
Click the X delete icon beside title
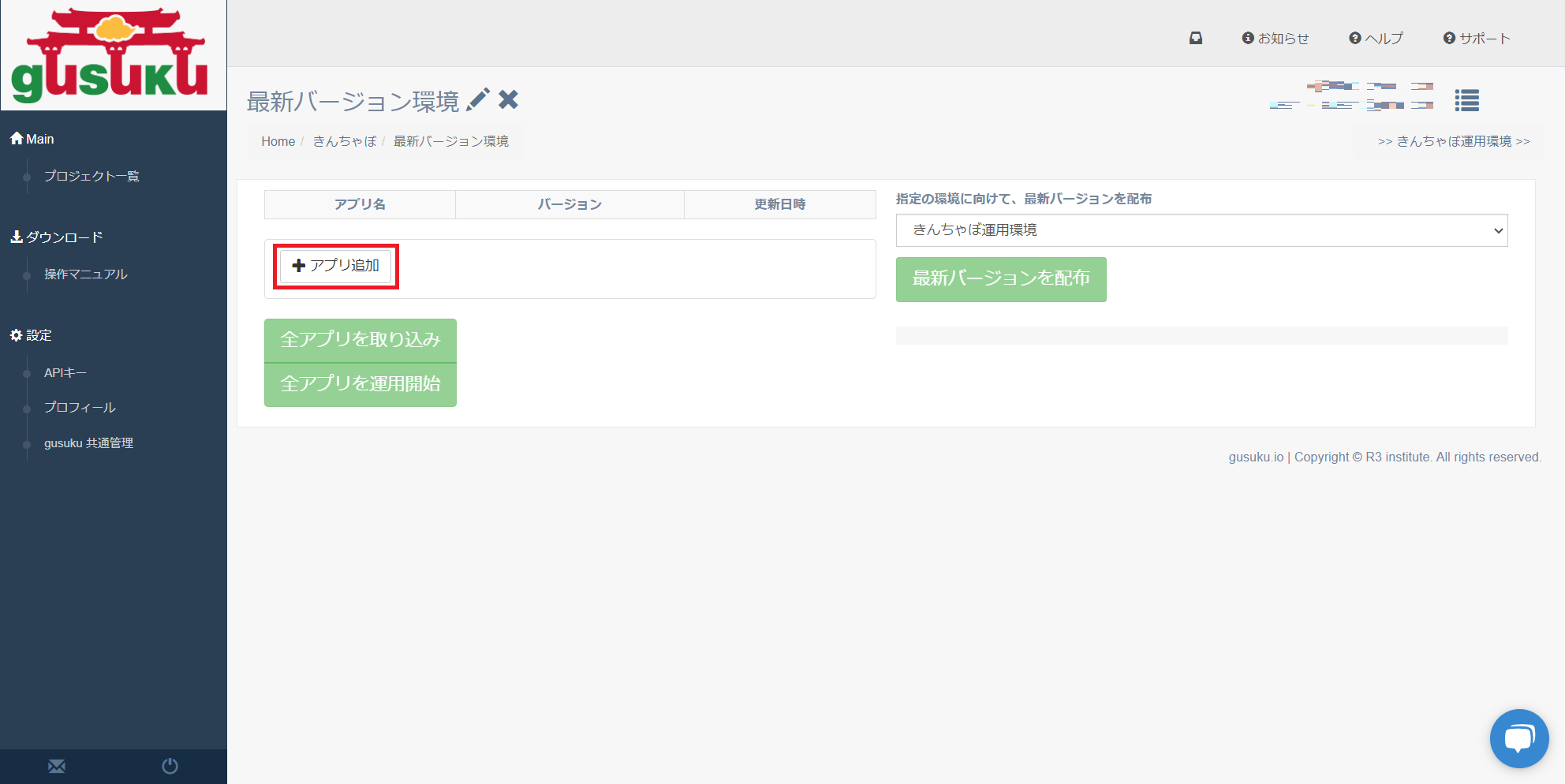[x=509, y=100]
